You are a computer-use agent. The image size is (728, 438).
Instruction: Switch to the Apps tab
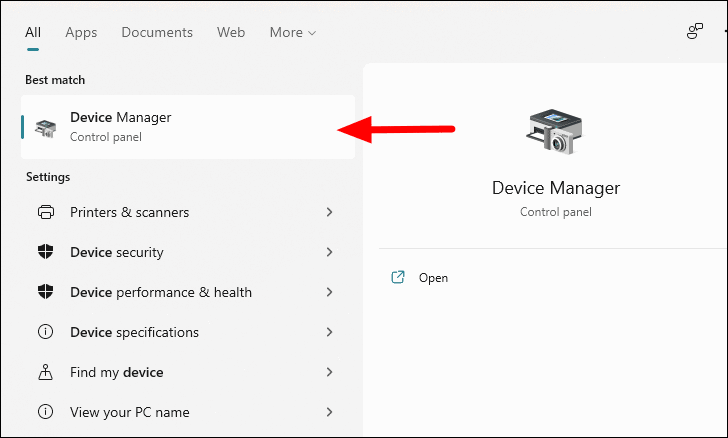(x=81, y=33)
